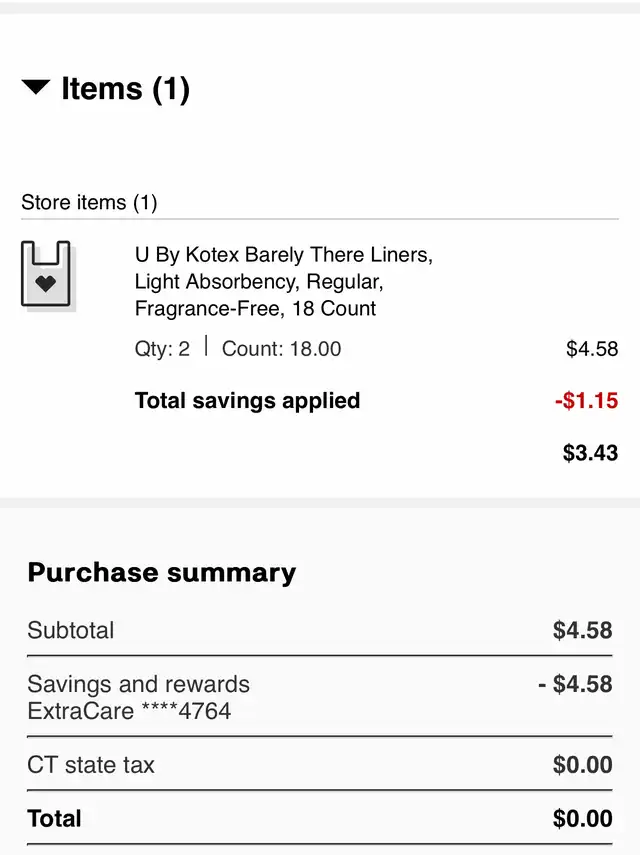Screen dimensions: 640x855
Task: Click Savings and rewards label
Action: [138, 684]
